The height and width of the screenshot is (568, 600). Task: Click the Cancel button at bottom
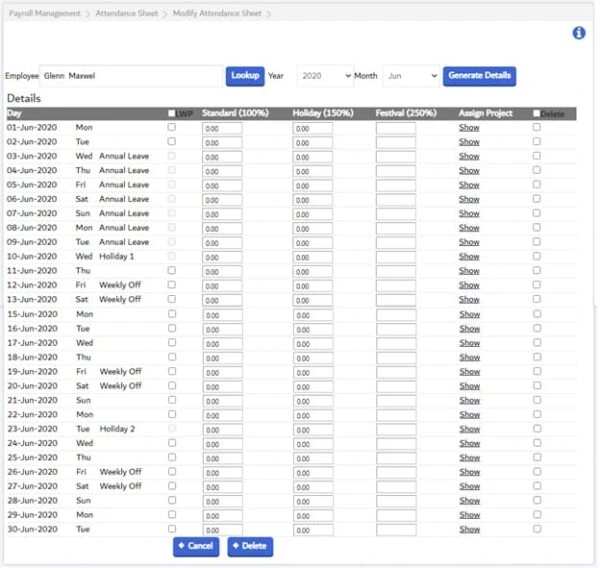[x=196, y=546]
